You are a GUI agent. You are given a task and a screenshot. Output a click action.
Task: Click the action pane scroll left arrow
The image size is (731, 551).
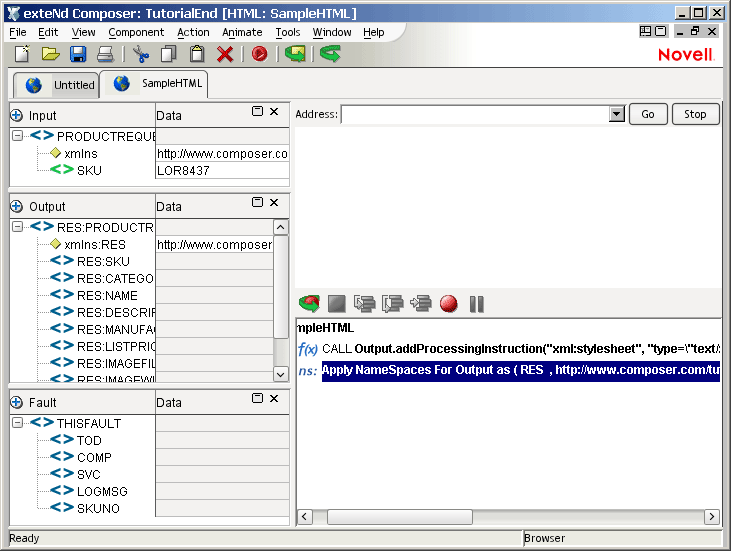click(x=304, y=517)
